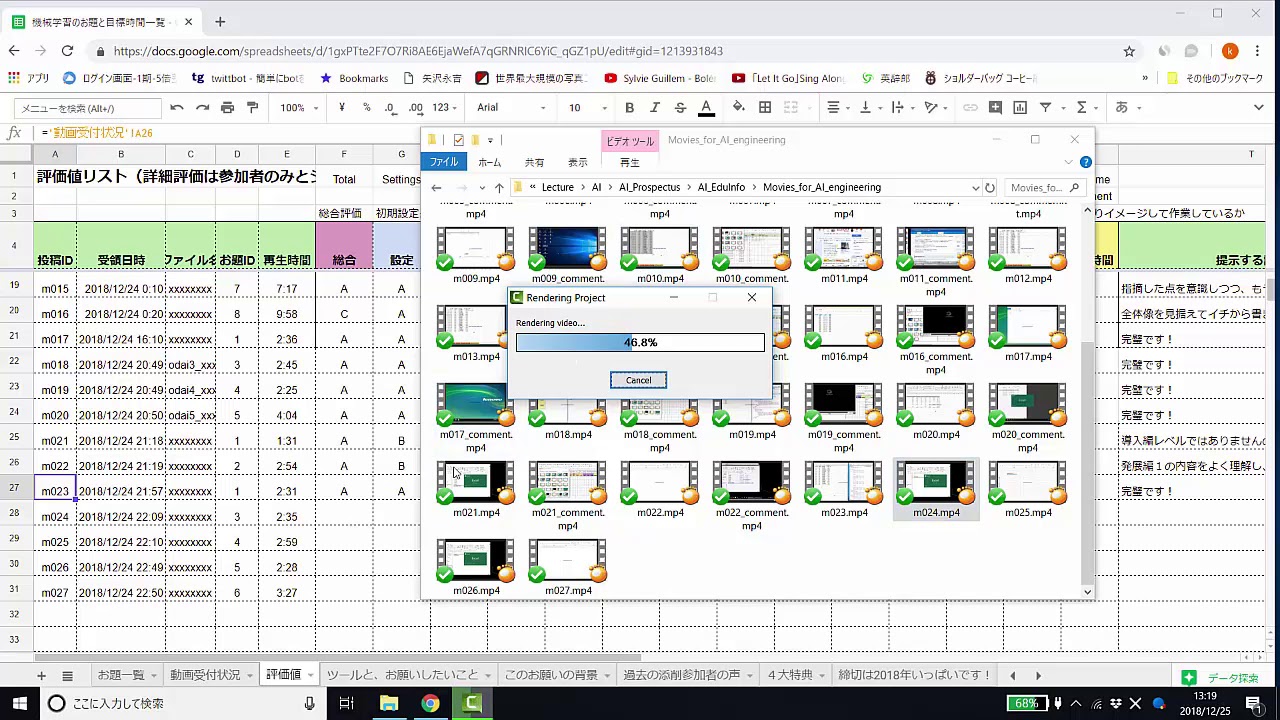The height and width of the screenshot is (720, 1280).
Task: Open the borders tool in the toolbar
Action: click(x=765, y=108)
